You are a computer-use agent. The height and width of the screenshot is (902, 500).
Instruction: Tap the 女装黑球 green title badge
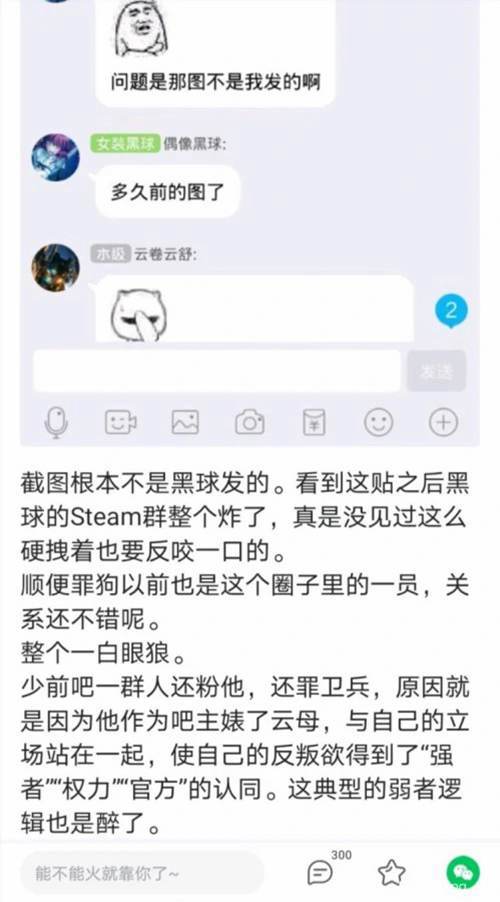(125, 143)
